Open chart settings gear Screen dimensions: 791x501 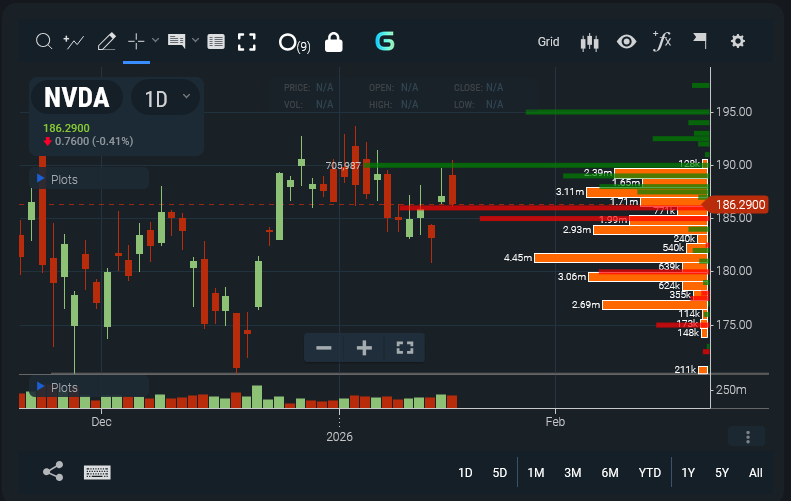pyautogui.click(x=738, y=41)
